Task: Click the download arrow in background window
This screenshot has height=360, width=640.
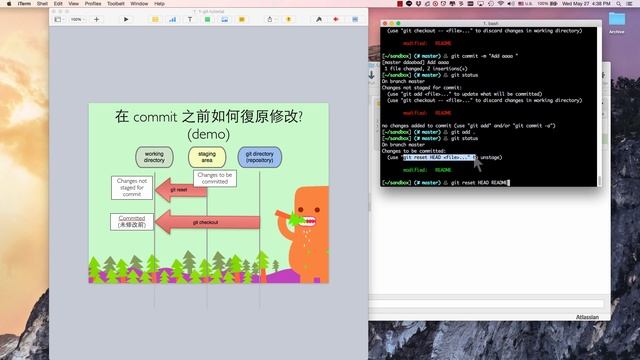Action: click(x=371, y=75)
